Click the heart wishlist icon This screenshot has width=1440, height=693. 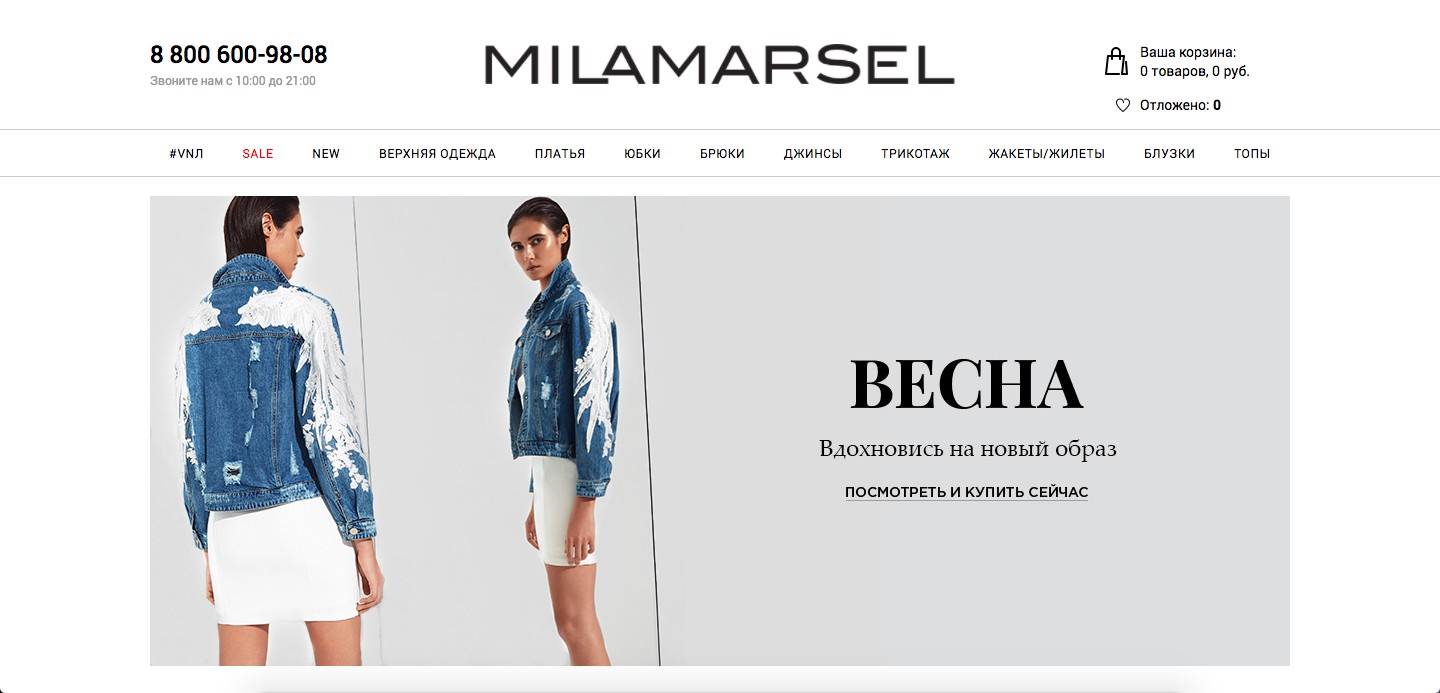pos(1122,105)
